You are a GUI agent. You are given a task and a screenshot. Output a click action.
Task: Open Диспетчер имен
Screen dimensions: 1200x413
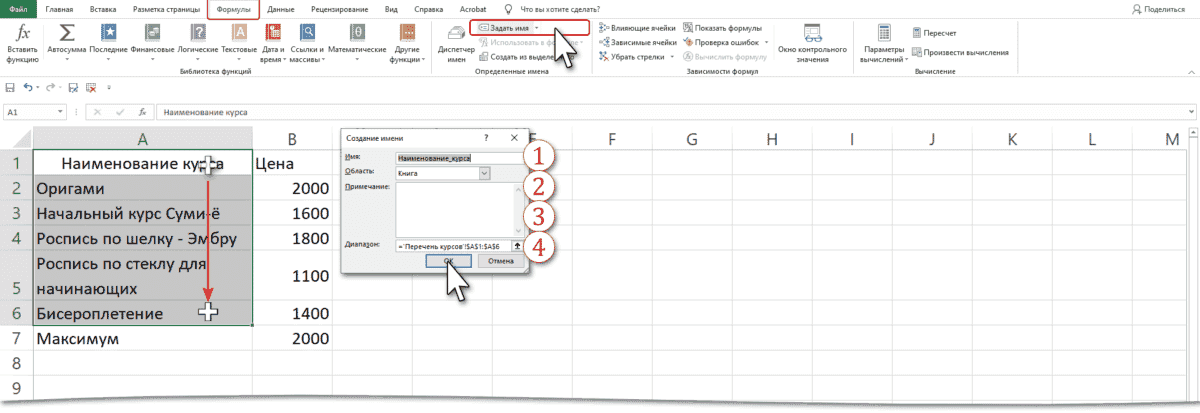point(456,38)
